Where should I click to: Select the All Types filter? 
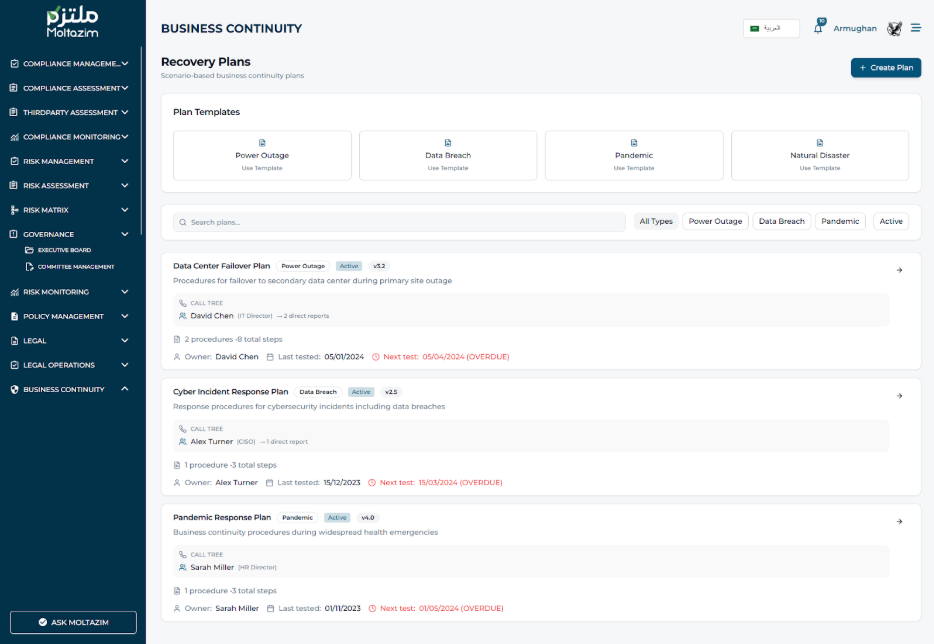[x=656, y=221]
